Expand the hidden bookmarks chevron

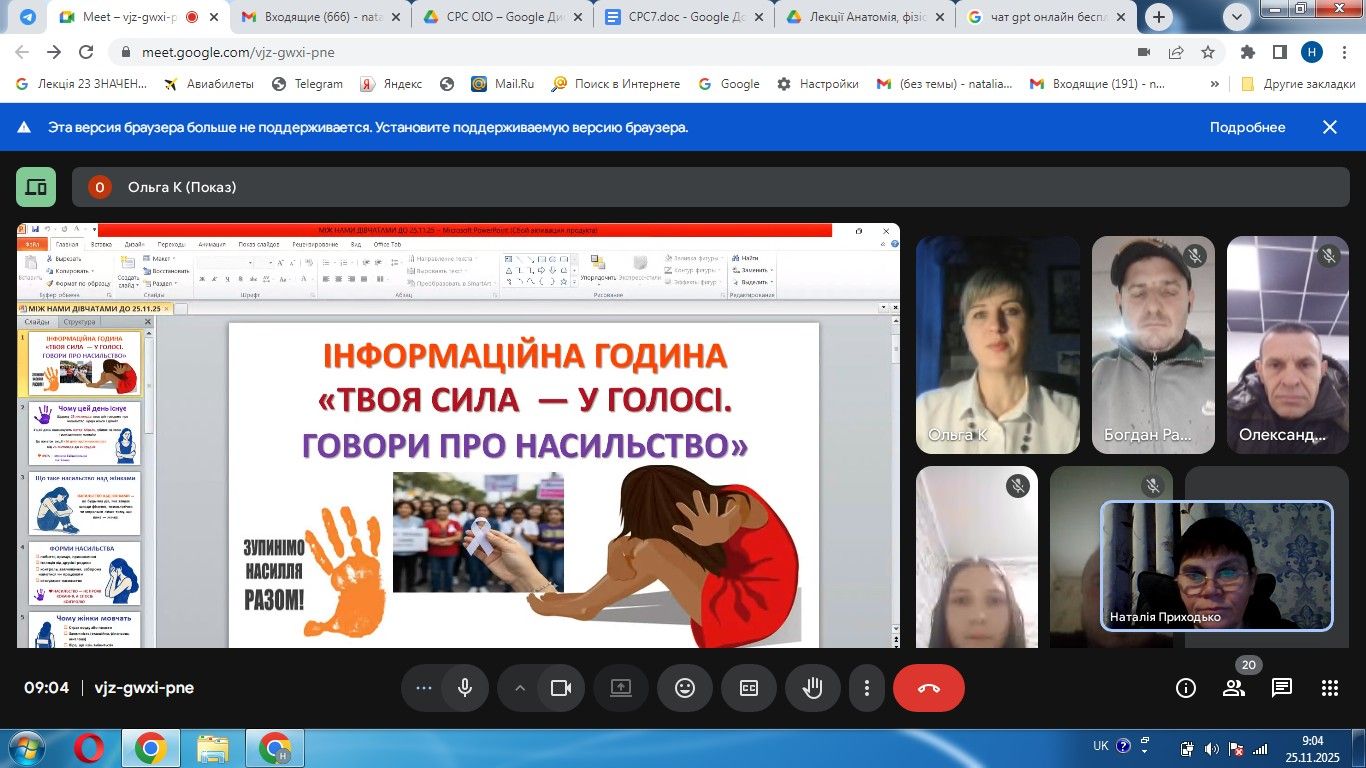[1215, 84]
